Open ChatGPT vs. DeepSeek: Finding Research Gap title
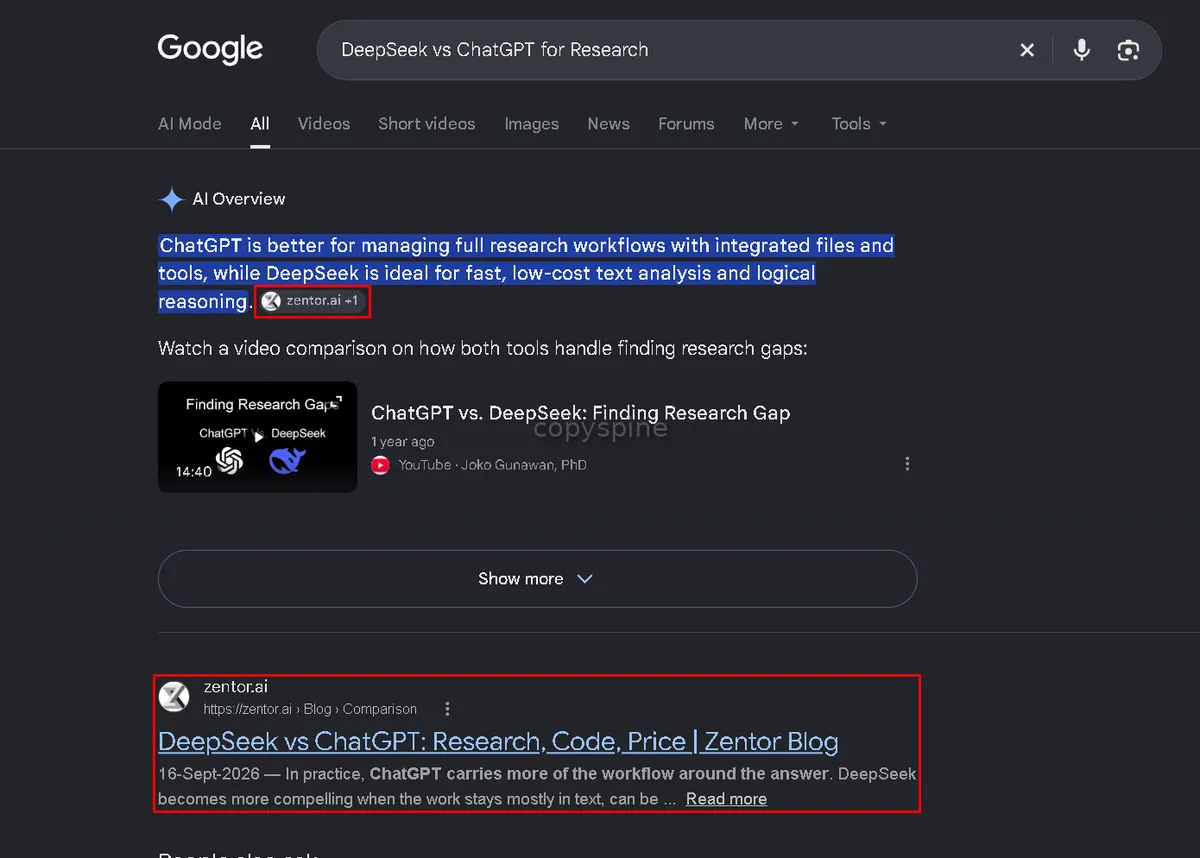This screenshot has height=858, width=1200. pos(581,413)
